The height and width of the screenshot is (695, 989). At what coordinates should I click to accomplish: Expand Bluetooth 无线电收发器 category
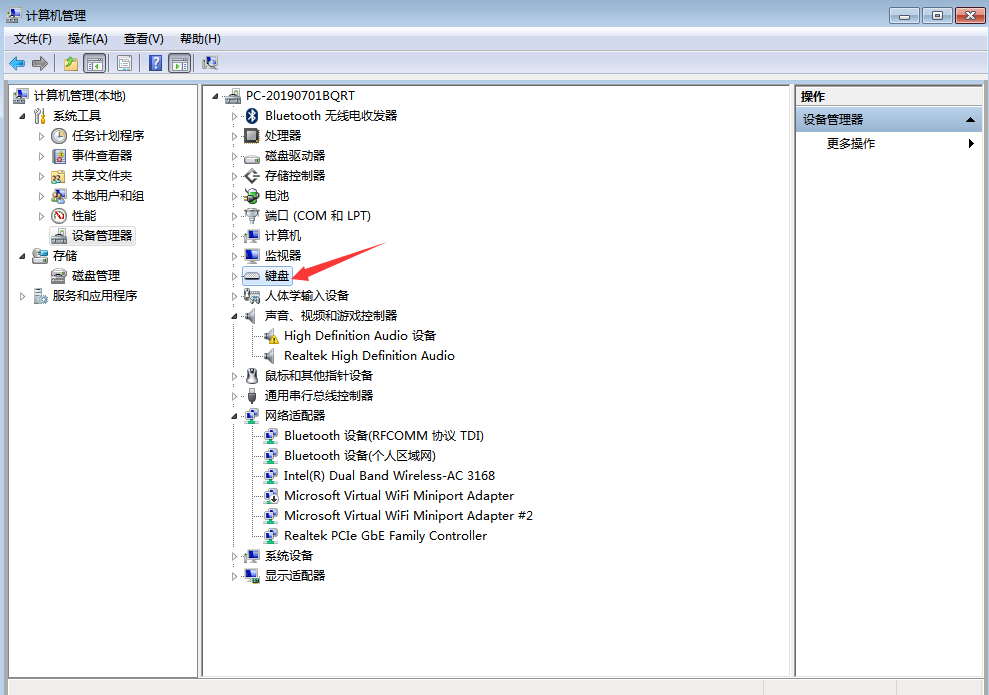[x=235, y=116]
